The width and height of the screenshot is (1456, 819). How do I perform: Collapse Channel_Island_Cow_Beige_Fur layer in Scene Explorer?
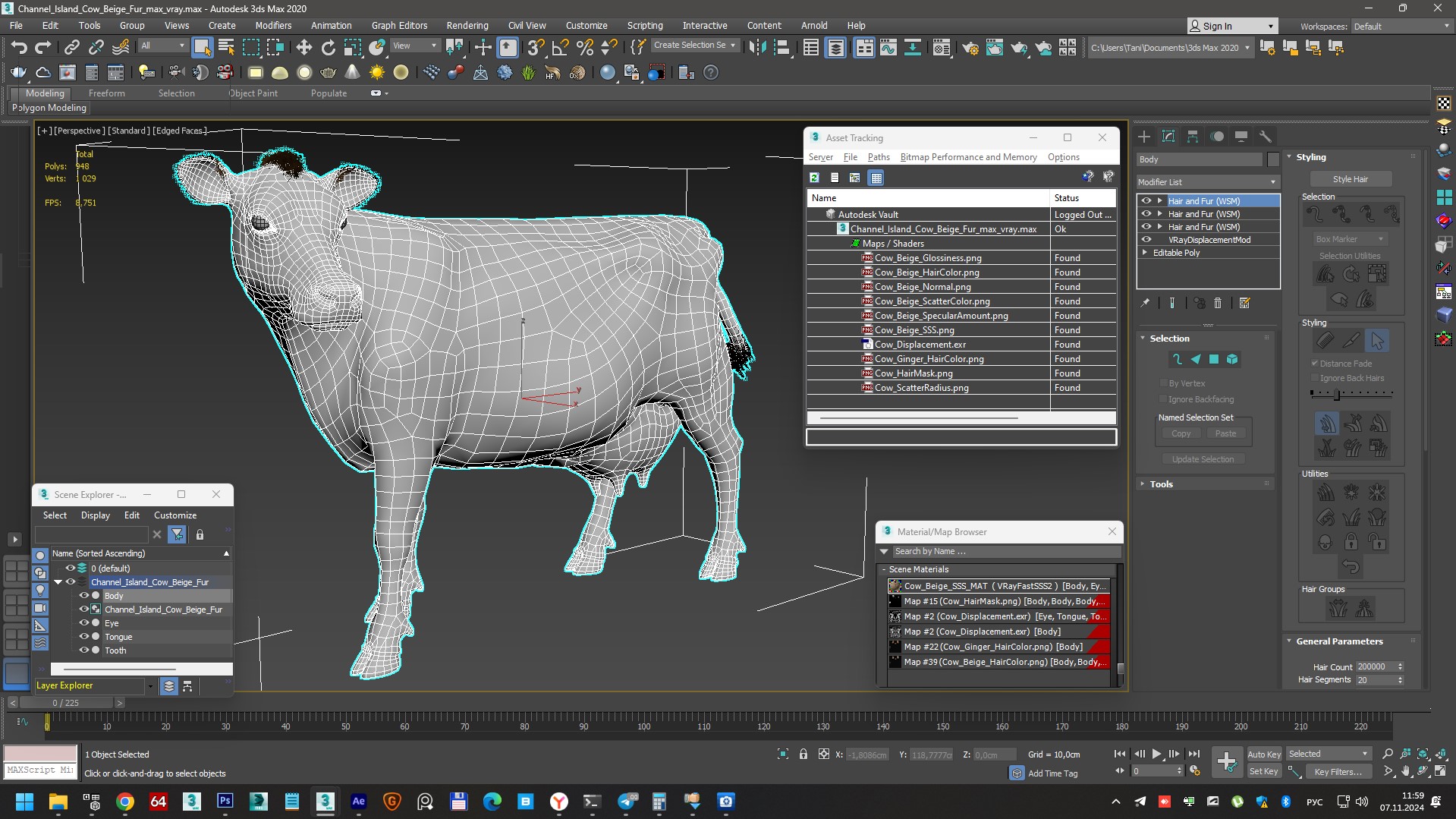[x=58, y=582]
